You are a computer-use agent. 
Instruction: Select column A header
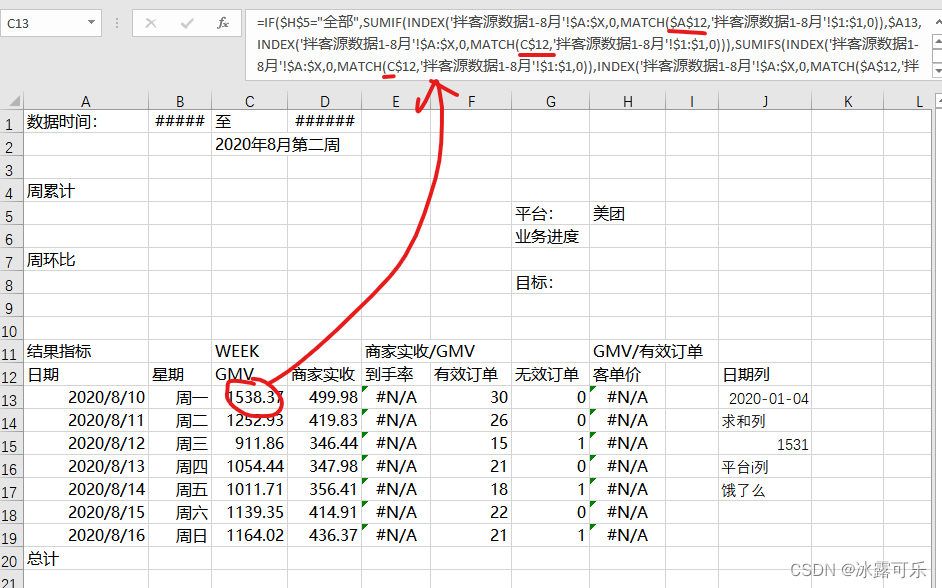click(86, 102)
